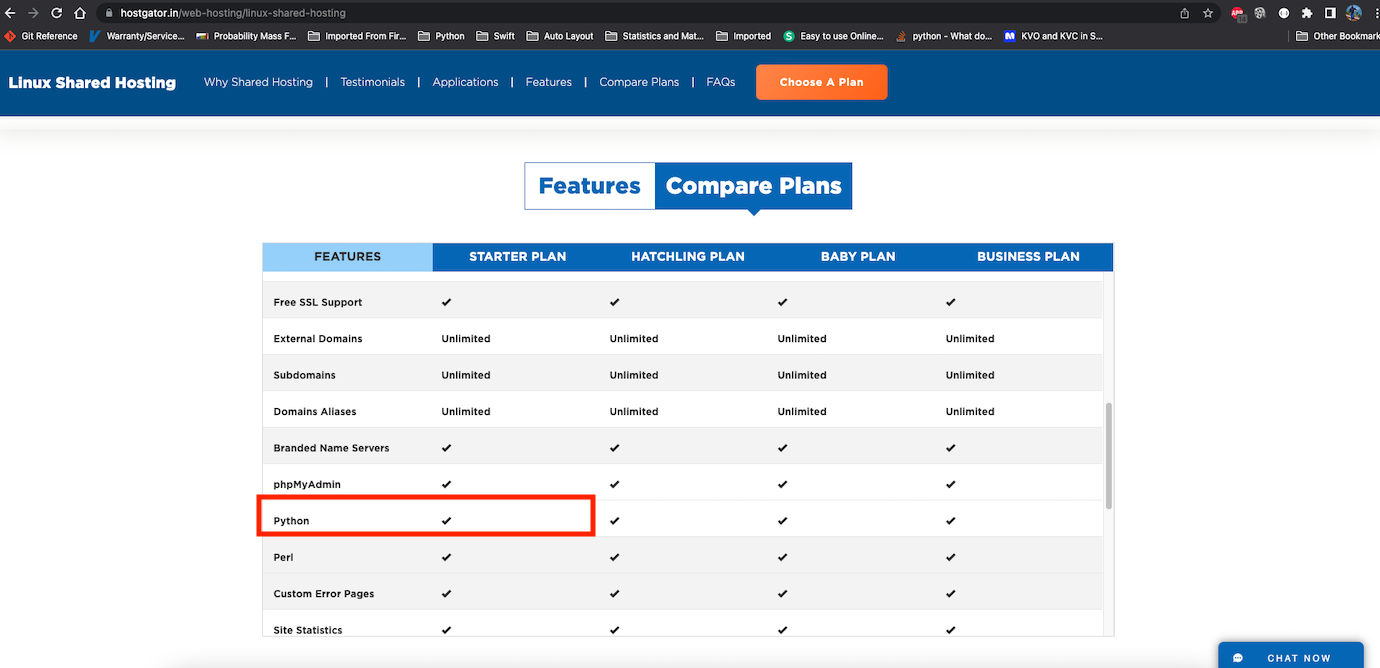Screen dimensions: 1380x668
Task: Go to the FAQs nav link
Action: [720, 82]
